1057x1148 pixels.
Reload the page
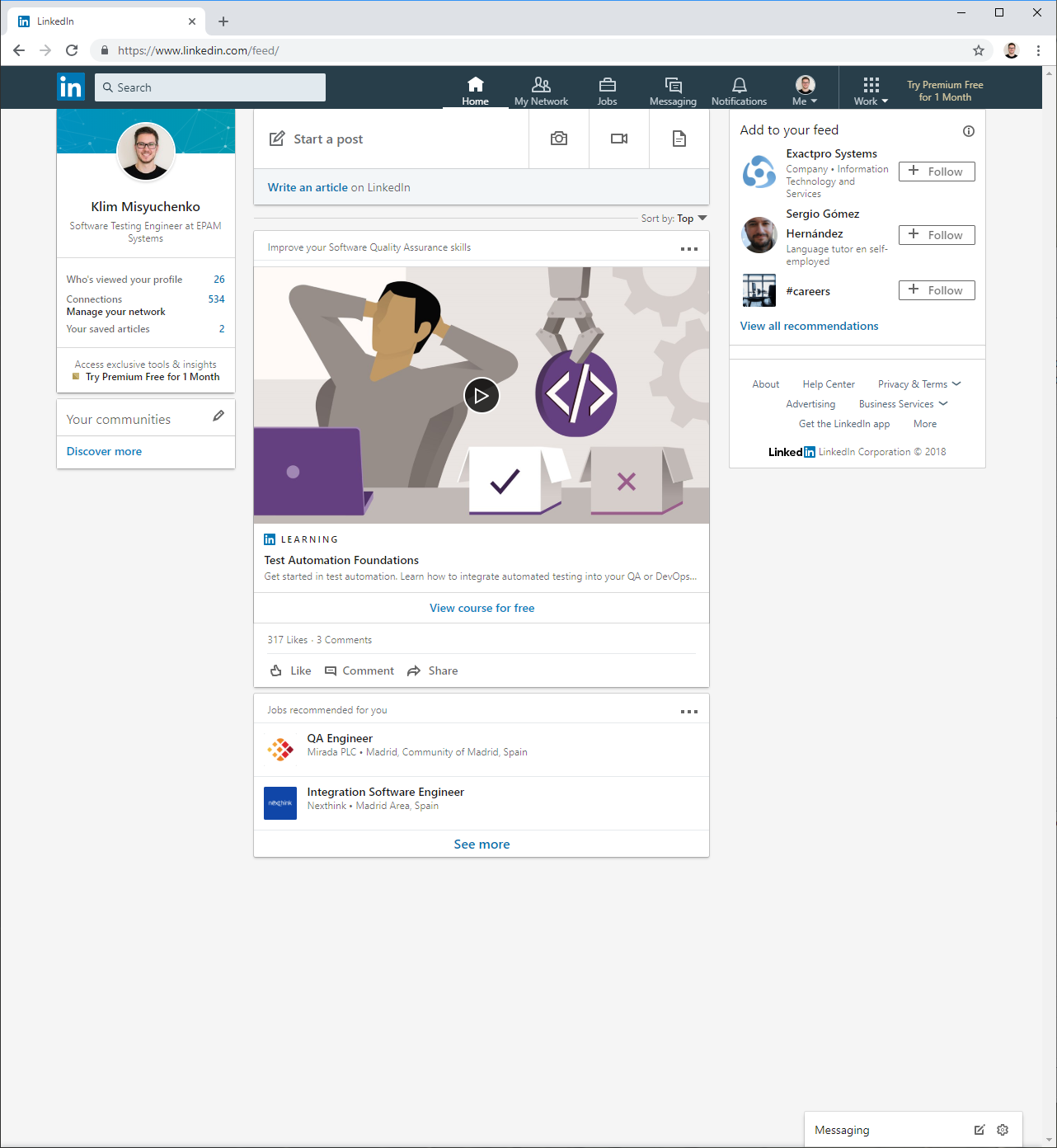pyautogui.click(x=72, y=50)
